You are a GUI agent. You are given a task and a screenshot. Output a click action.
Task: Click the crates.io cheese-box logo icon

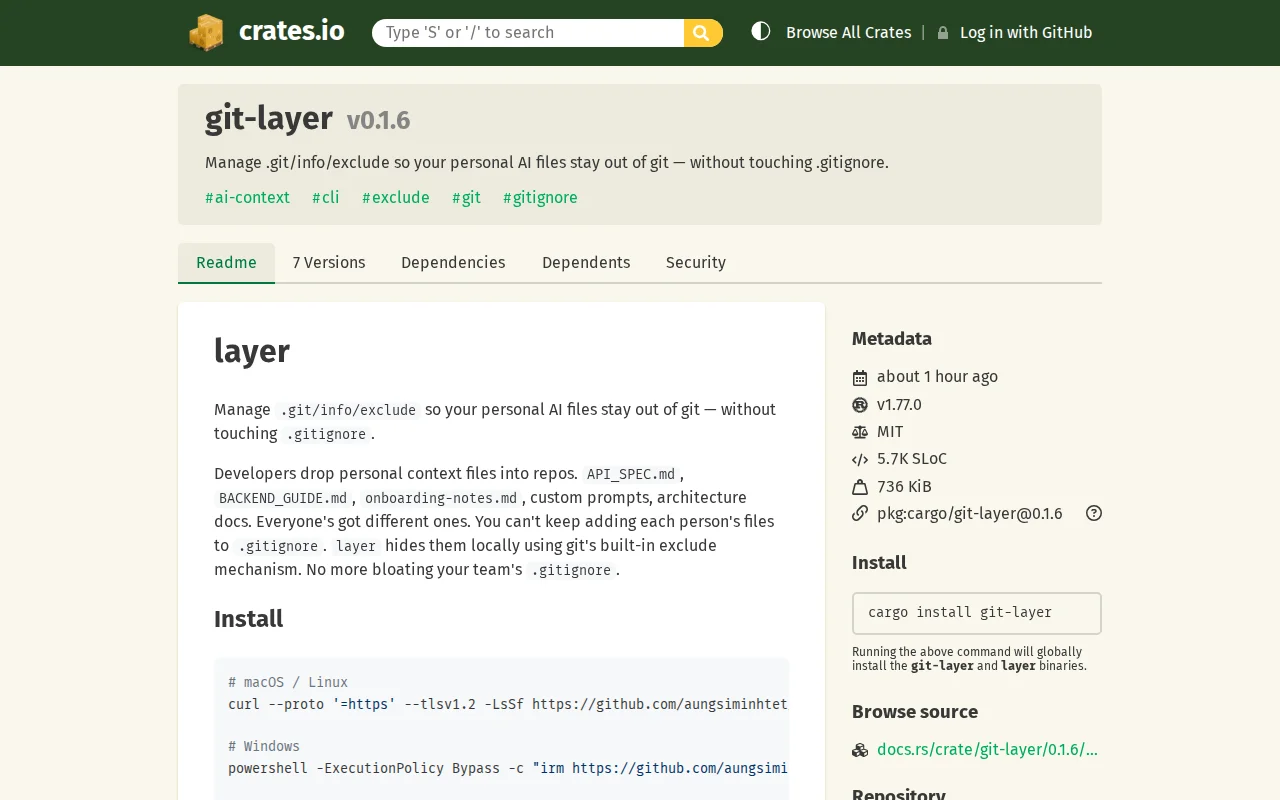[207, 32]
